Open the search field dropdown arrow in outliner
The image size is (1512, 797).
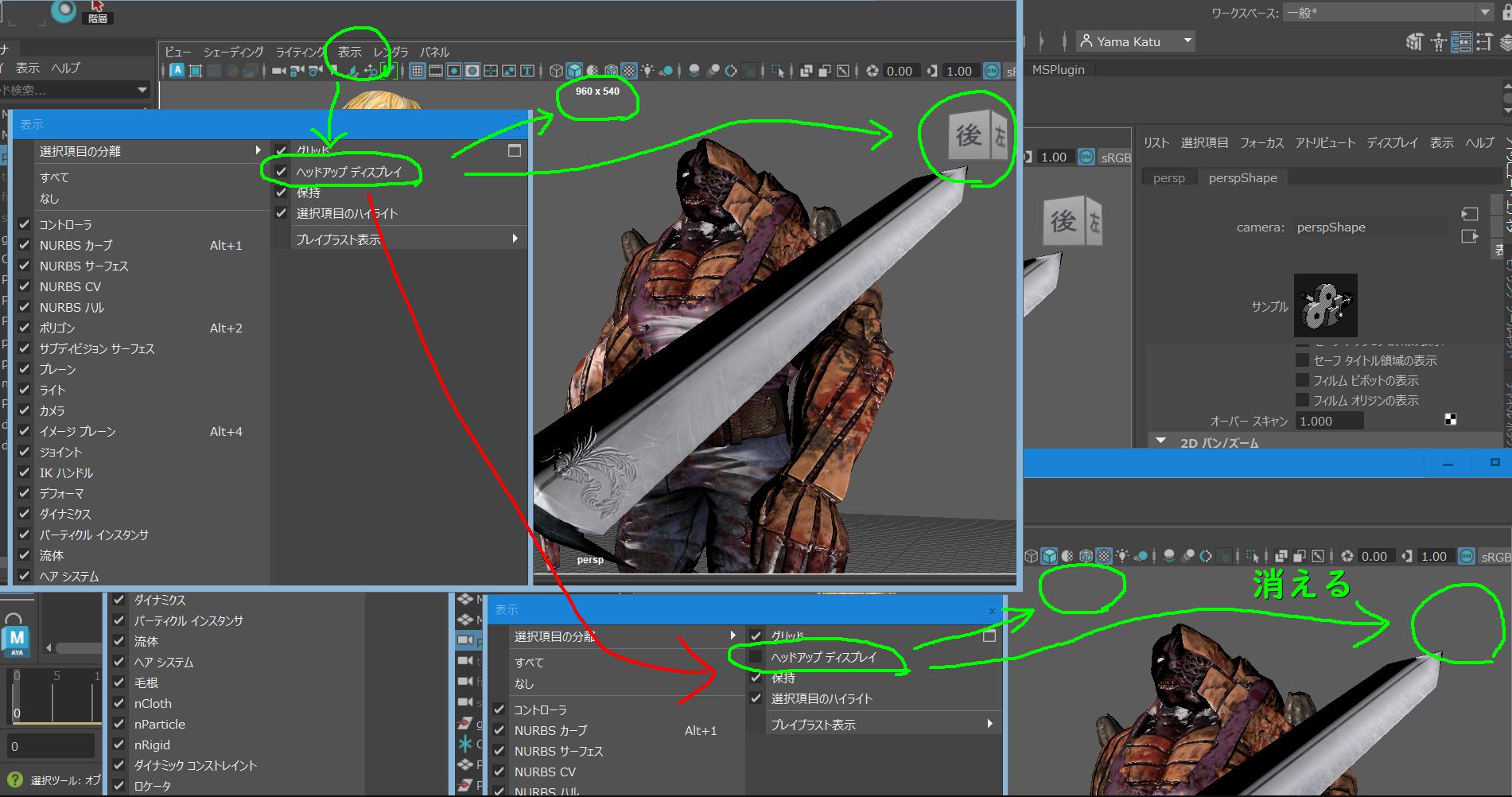[x=142, y=90]
